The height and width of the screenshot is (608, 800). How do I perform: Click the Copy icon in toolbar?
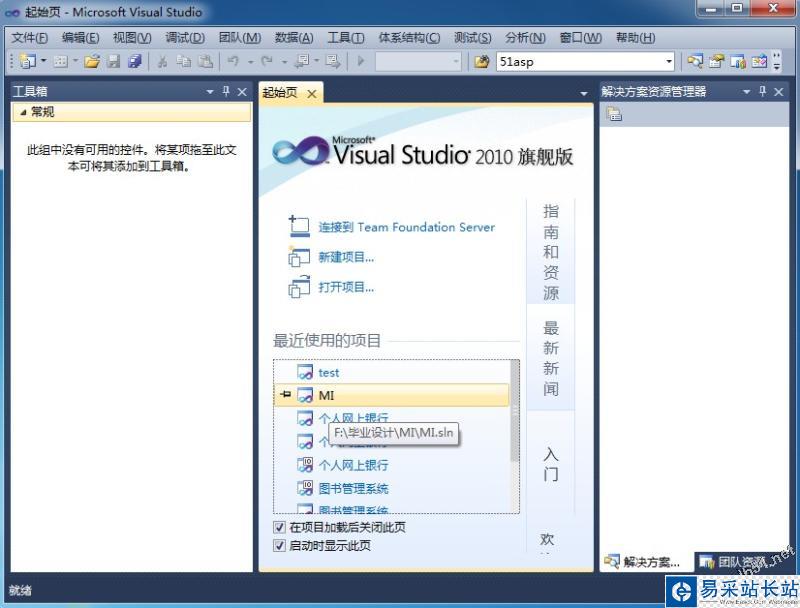click(183, 62)
